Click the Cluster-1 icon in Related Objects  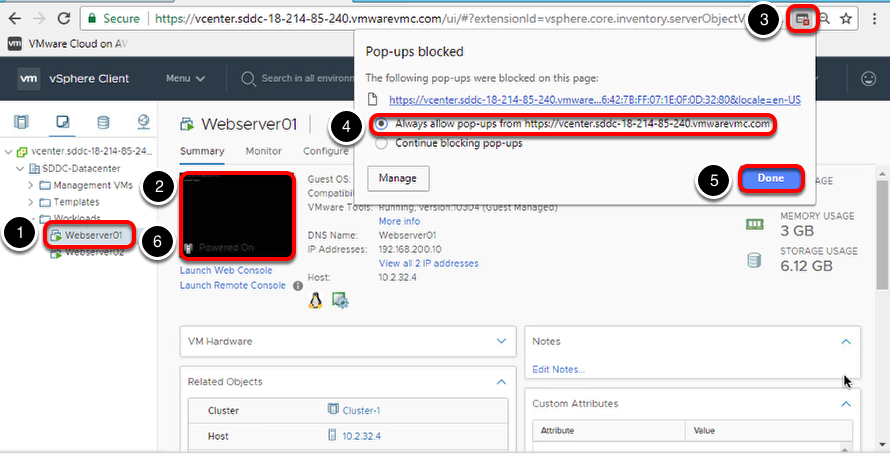pos(333,409)
